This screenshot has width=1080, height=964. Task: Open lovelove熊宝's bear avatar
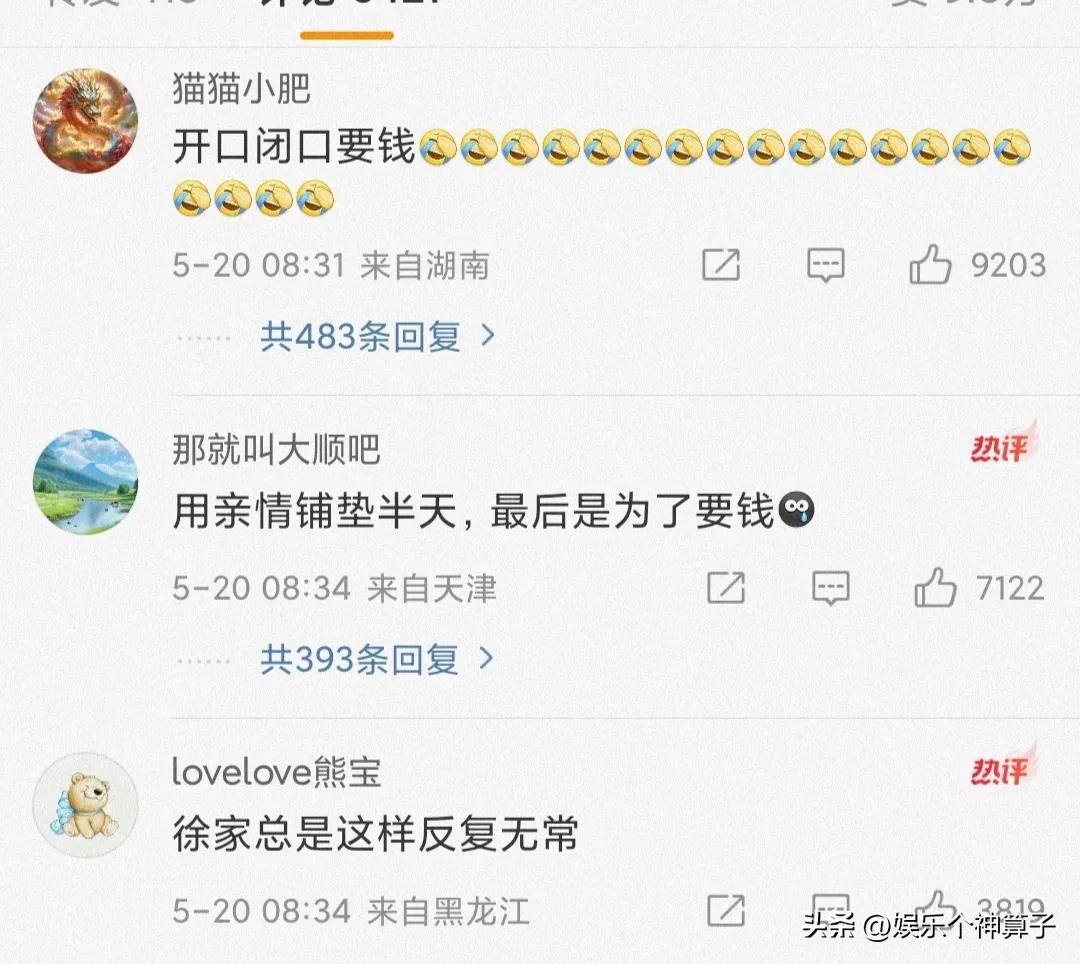pos(85,805)
